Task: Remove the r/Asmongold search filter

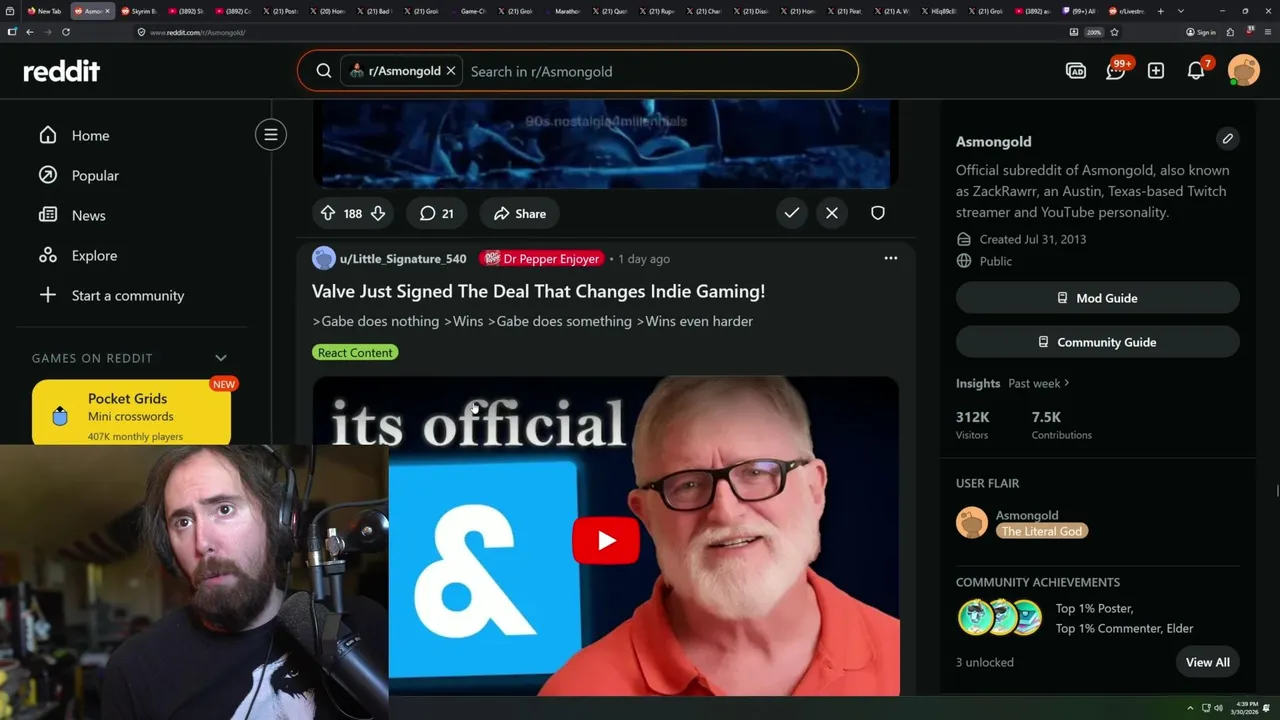Action: (x=451, y=71)
